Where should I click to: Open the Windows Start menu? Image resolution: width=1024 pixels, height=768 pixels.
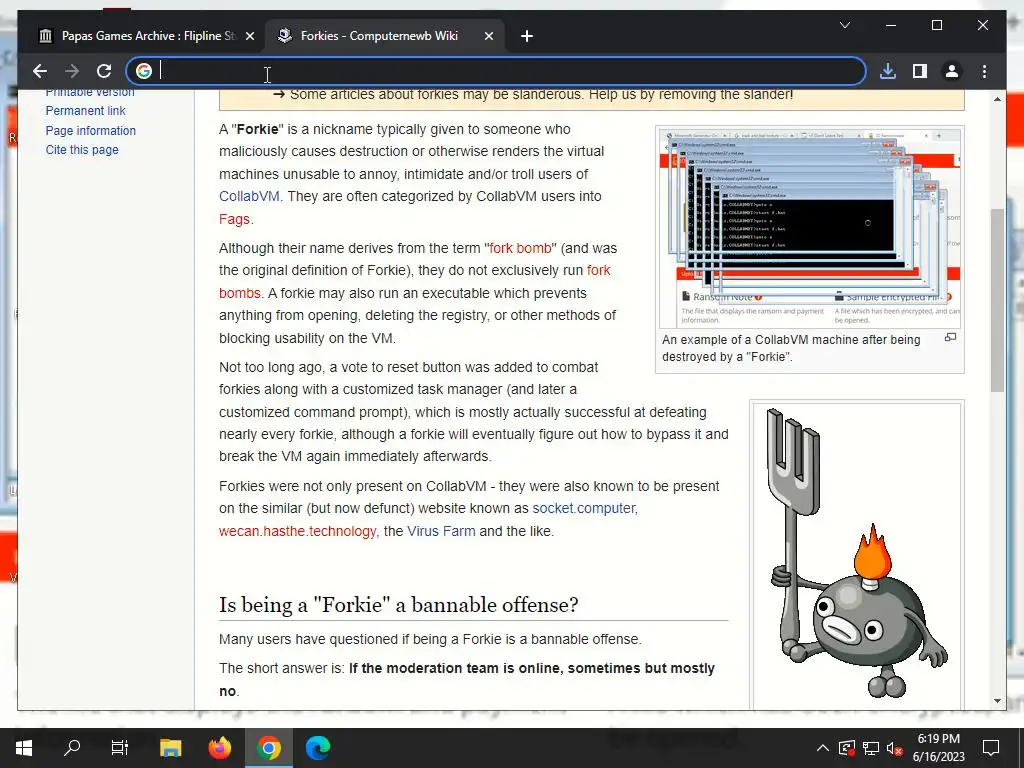pos(24,748)
